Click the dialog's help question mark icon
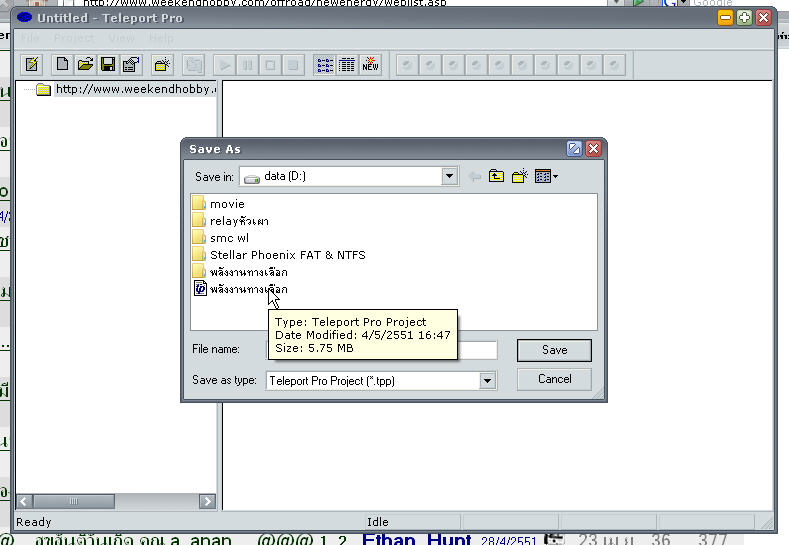The width and height of the screenshot is (789, 545). coord(574,149)
